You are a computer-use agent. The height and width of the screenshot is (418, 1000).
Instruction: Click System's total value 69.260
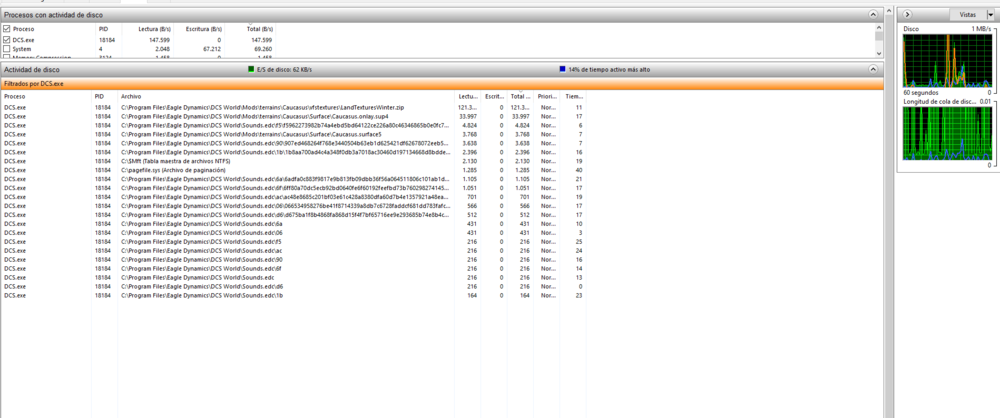pyautogui.click(x=263, y=49)
